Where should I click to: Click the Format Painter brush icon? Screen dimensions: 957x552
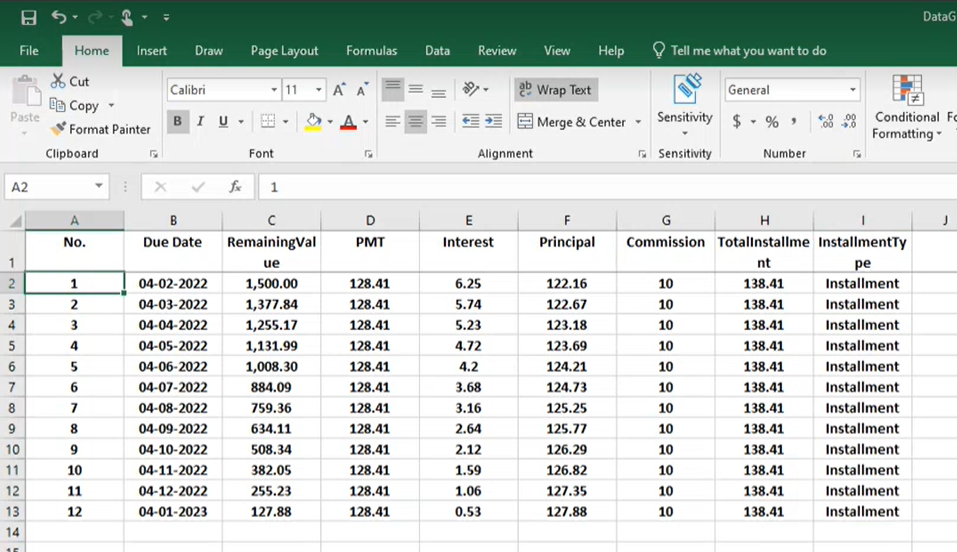pyautogui.click(x=58, y=129)
